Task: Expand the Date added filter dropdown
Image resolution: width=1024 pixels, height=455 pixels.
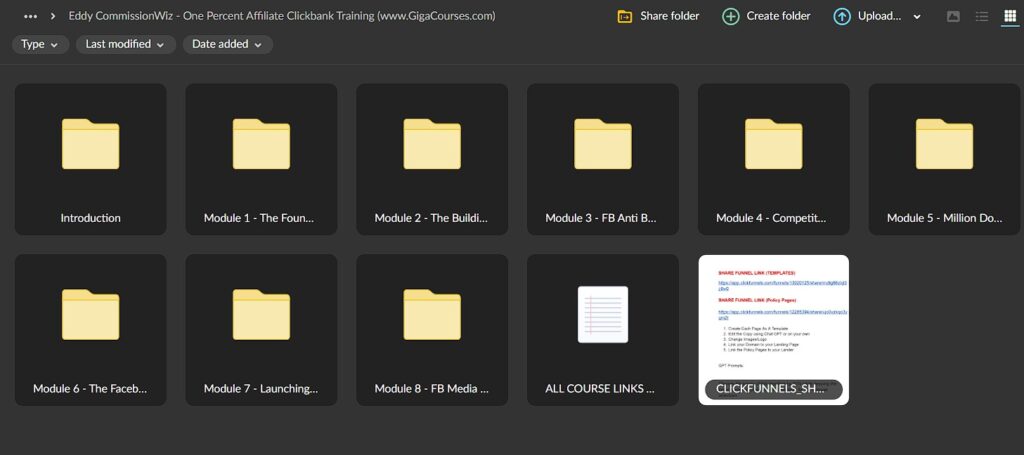Action: [227, 44]
